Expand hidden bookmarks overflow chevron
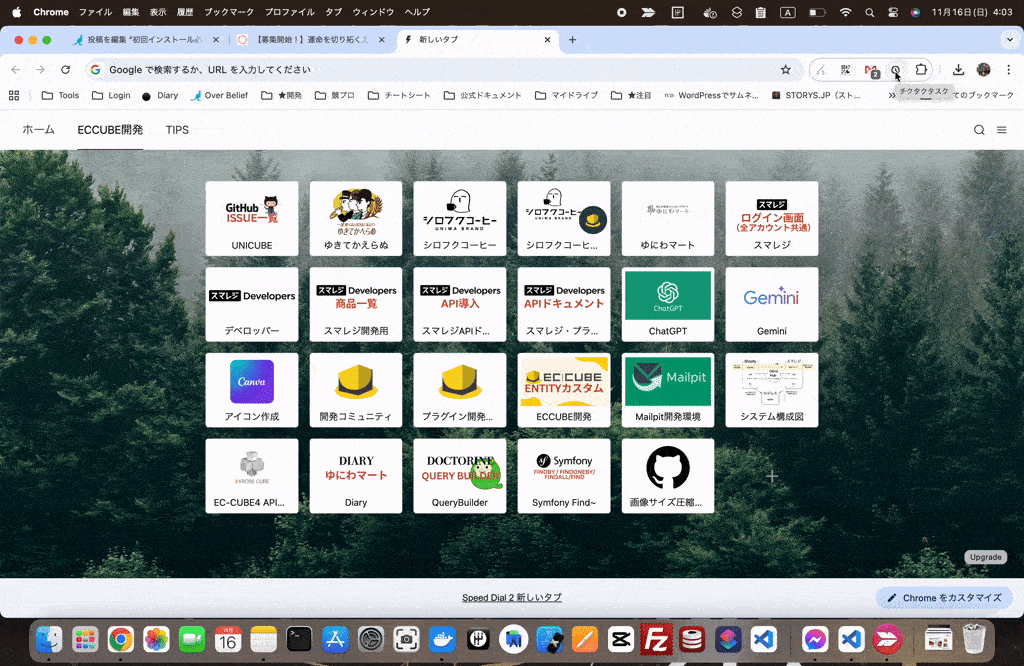Image resolution: width=1024 pixels, height=666 pixels. point(892,96)
